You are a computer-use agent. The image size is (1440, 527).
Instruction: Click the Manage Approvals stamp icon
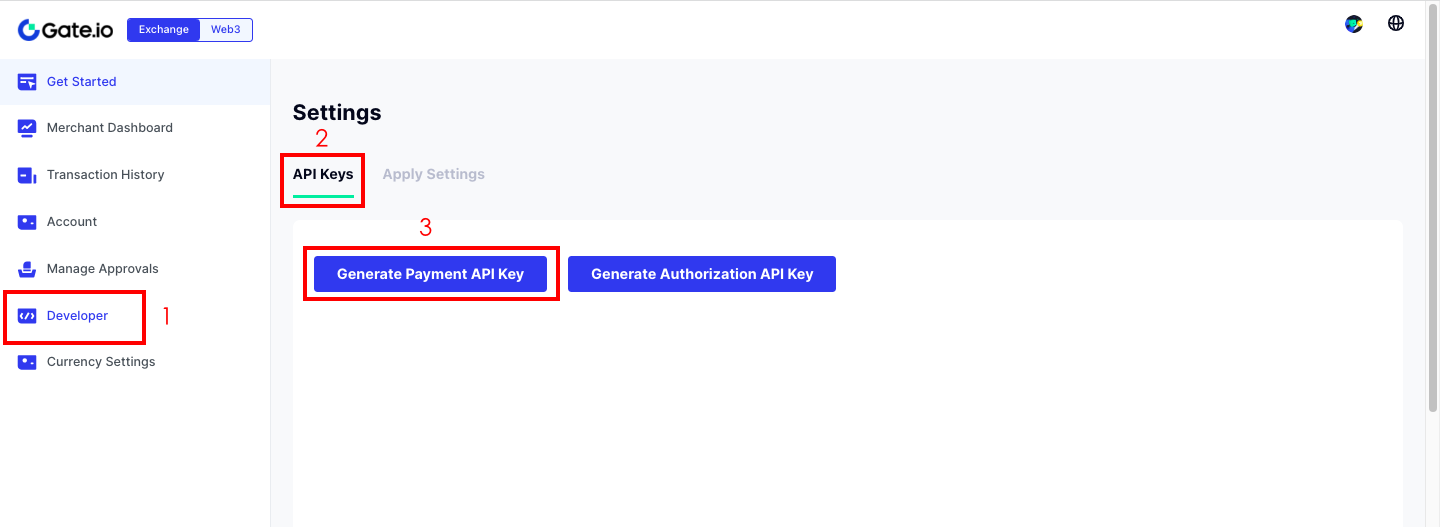pos(27,269)
